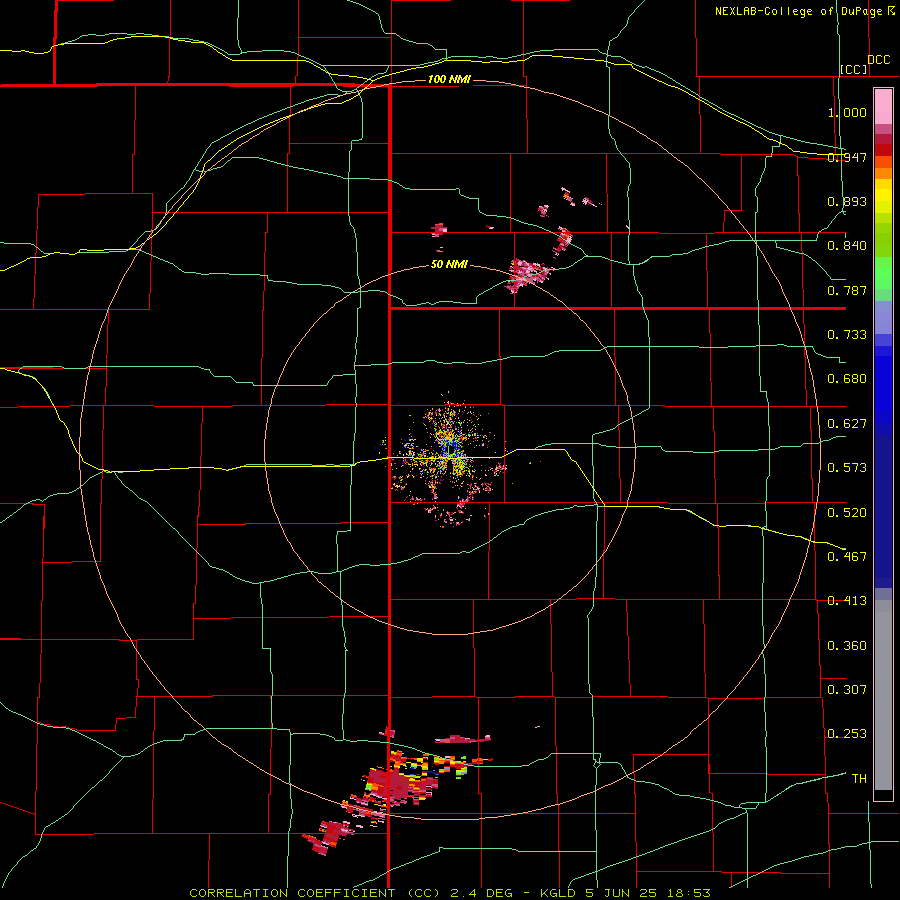Click the 1.000 scale value
Viewport: 900px width, 900px height.
click(847, 112)
